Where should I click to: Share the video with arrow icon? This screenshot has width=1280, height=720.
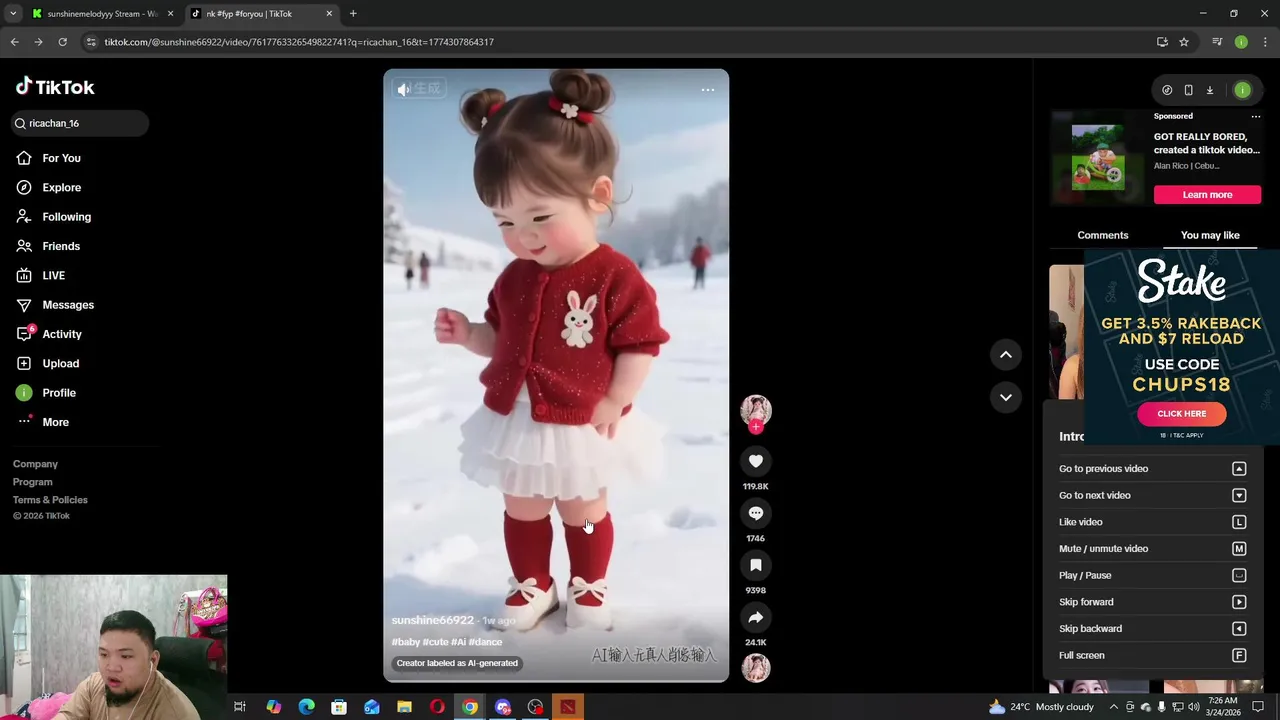[x=756, y=617]
